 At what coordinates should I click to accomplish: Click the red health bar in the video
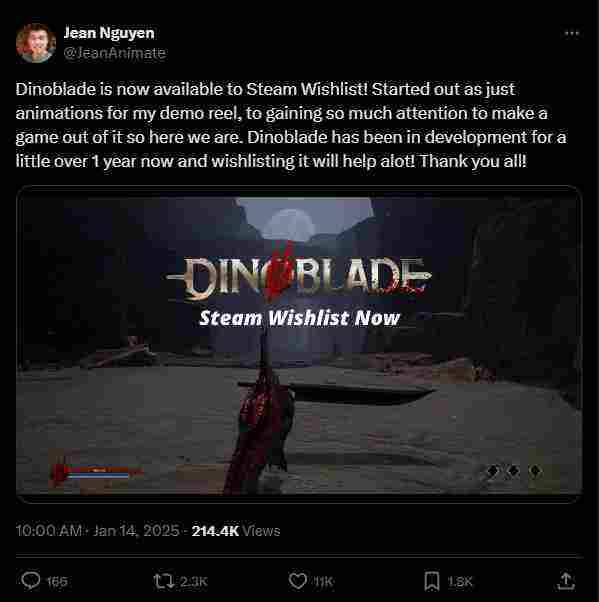(x=98, y=470)
